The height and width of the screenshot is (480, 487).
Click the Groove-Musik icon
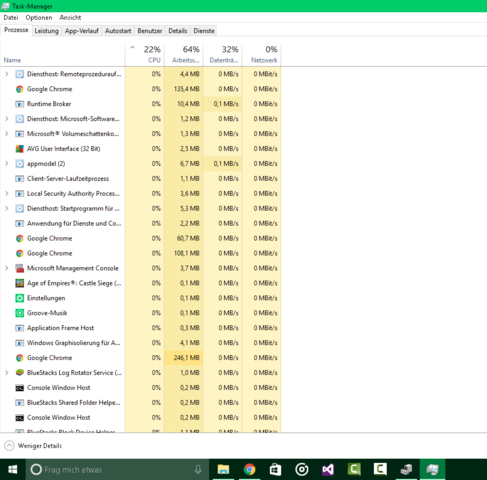pyautogui.click(x=20, y=313)
